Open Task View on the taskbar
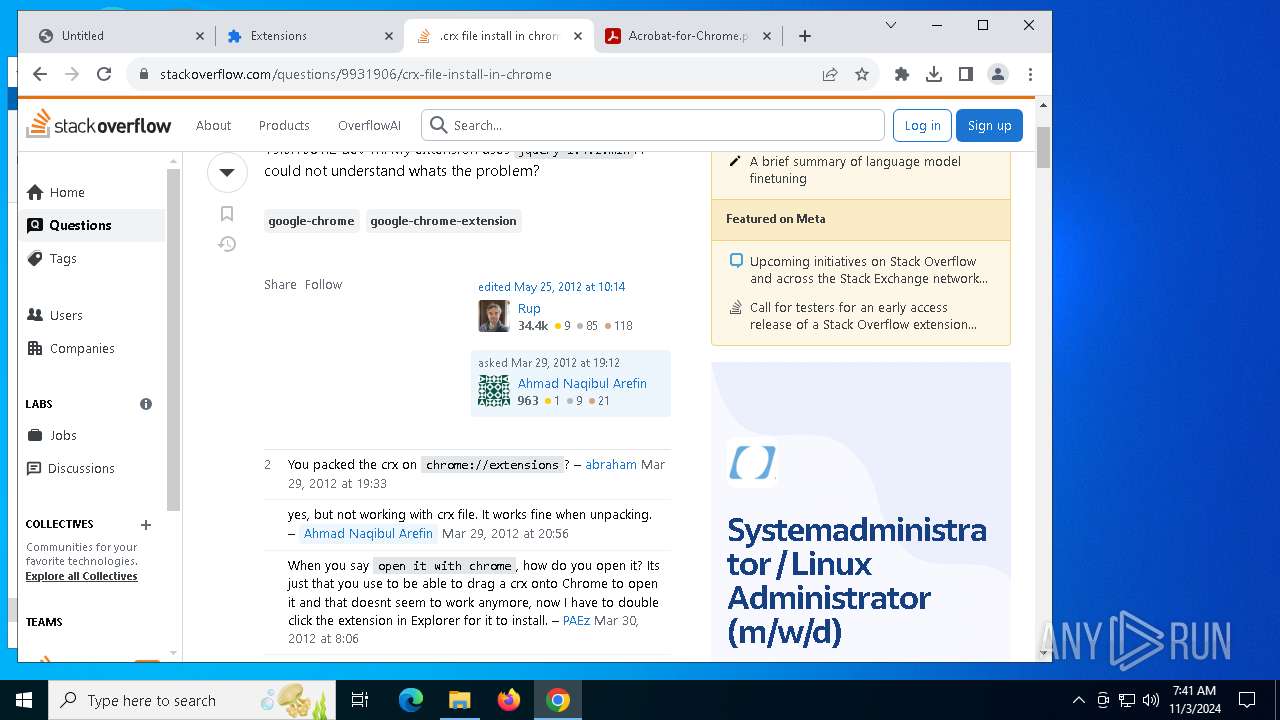The width and height of the screenshot is (1280, 720). (360, 700)
